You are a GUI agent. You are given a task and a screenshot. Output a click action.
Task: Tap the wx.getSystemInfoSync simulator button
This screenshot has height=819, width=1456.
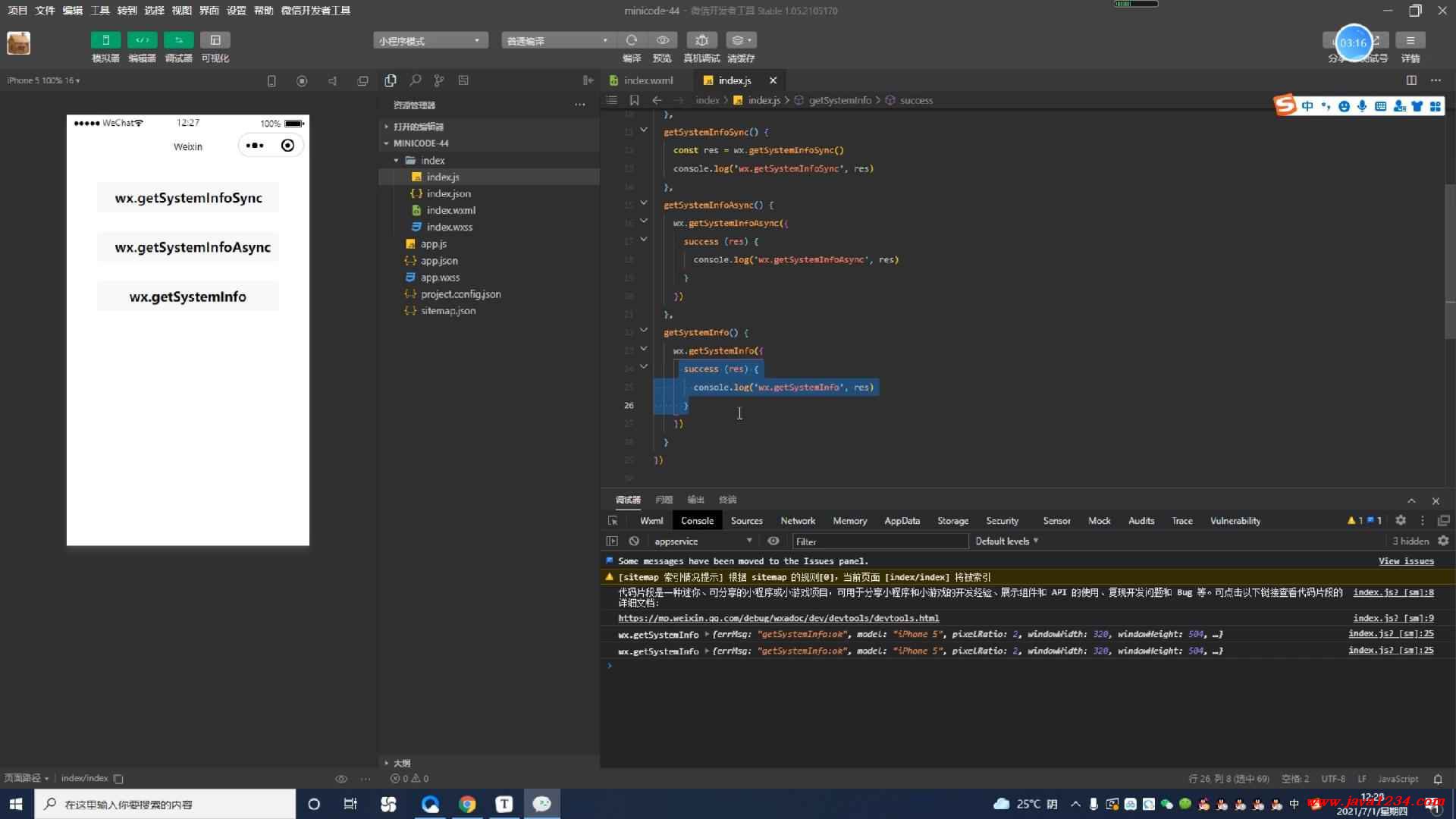pyautogui.click(x=188, y=198)
